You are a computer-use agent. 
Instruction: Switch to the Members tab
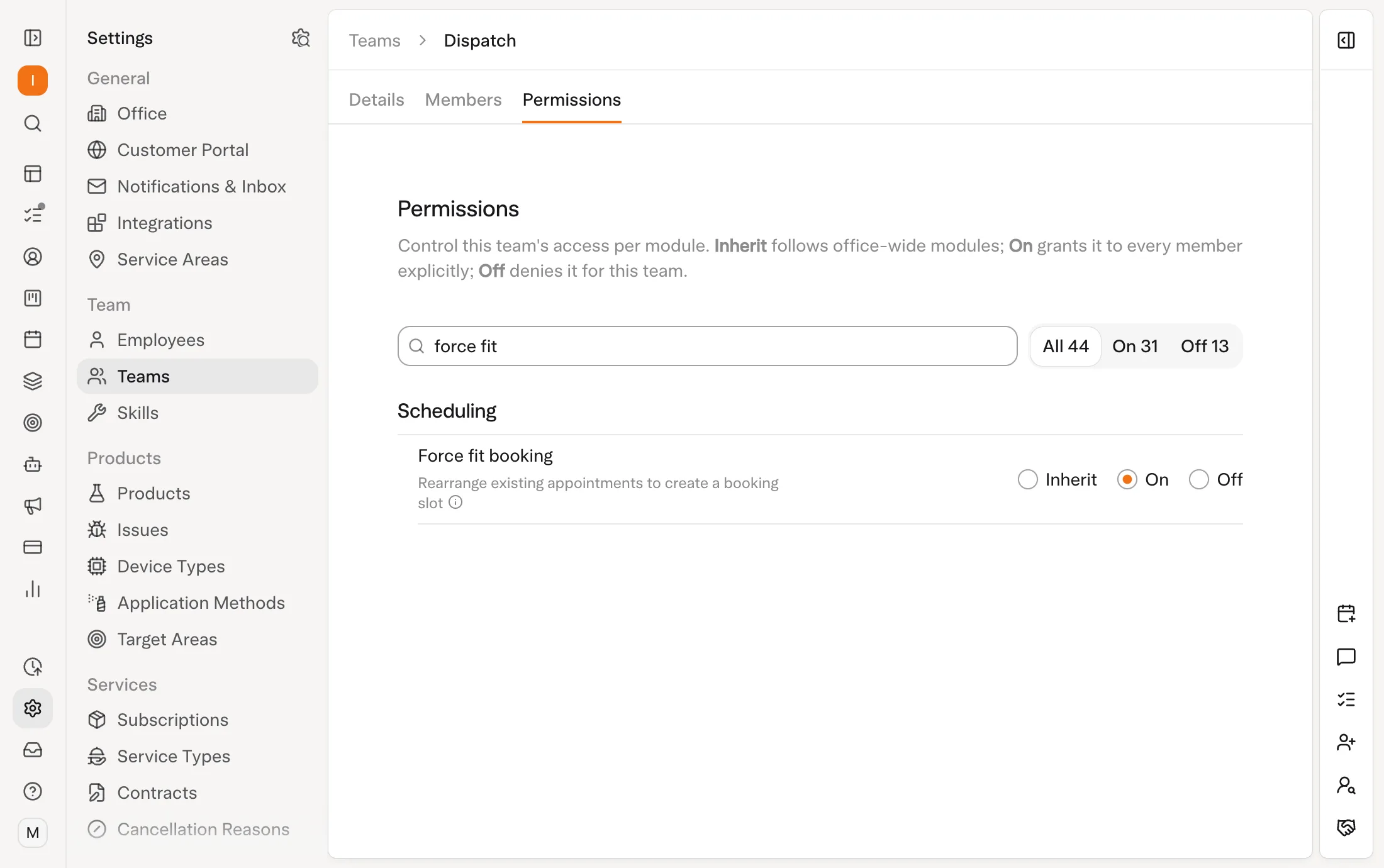(463, 99)
